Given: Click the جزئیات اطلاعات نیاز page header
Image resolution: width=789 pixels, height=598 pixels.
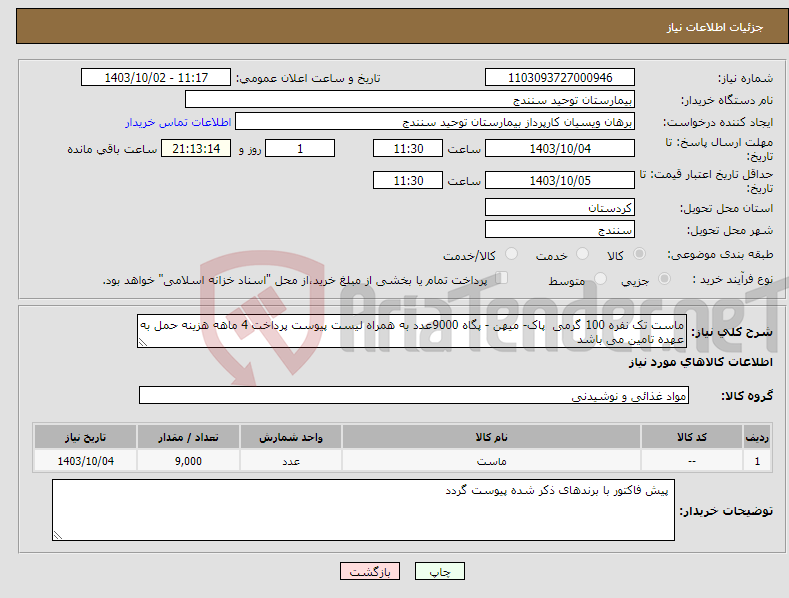Looking at the screenshot, I should (715, 27).
